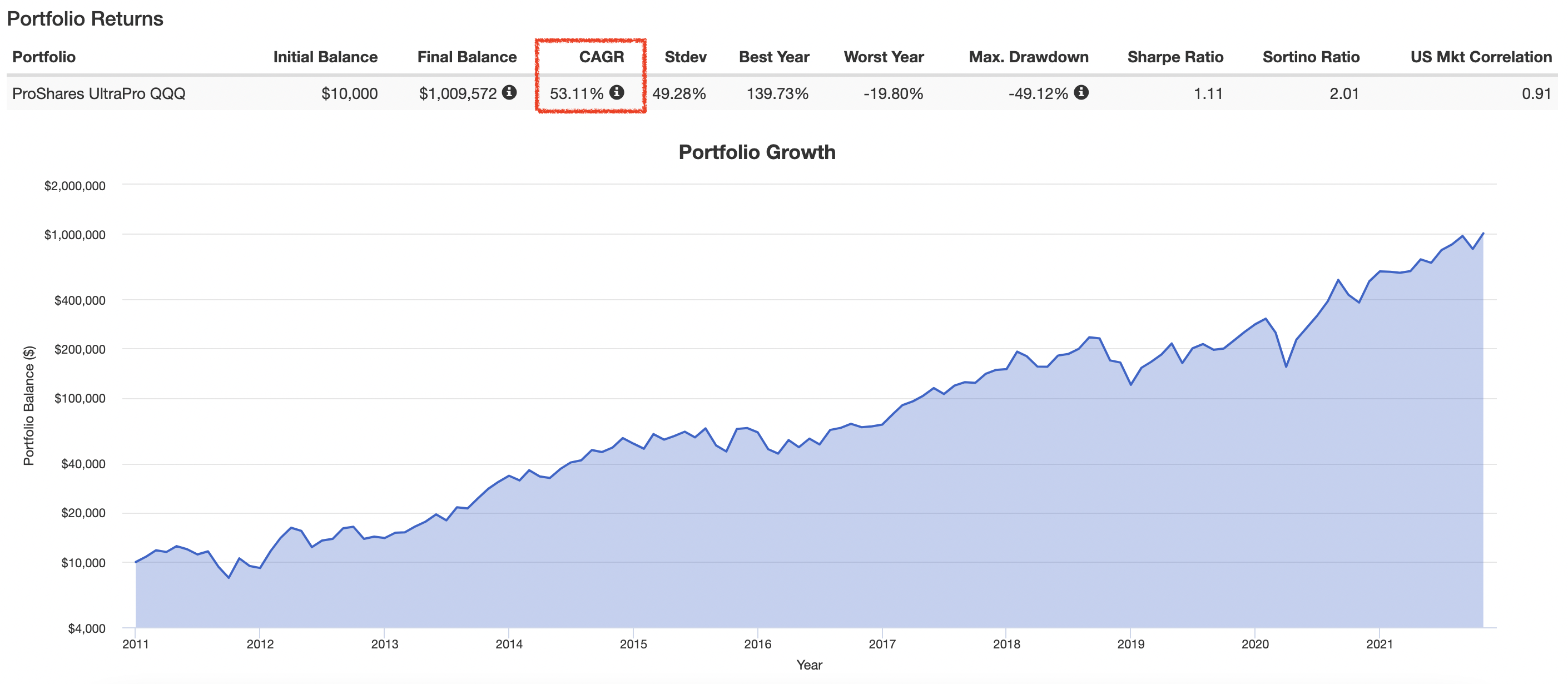The image size is (1568, 684).
Task: Click the Portfolio Growth chart title
Action: [757, 152]
